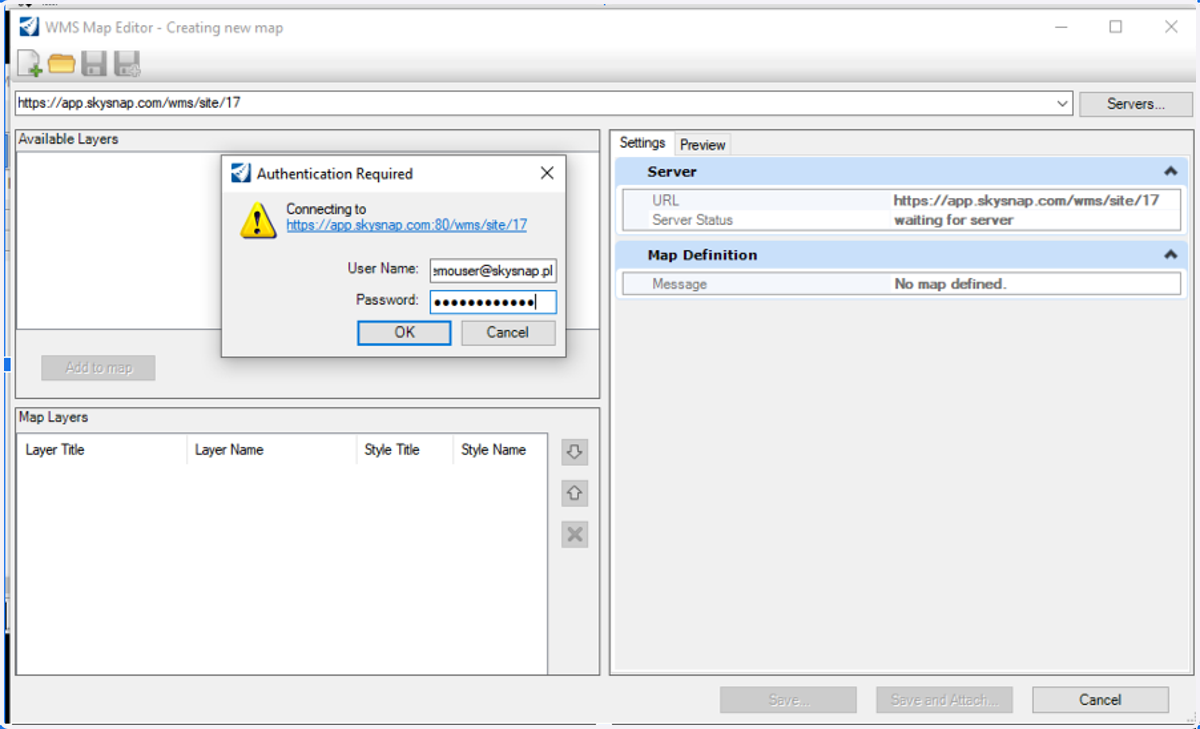Click the app.skysnap.com connection link
This screenshot has width=1200, height=729.
[x=406, y=225]
